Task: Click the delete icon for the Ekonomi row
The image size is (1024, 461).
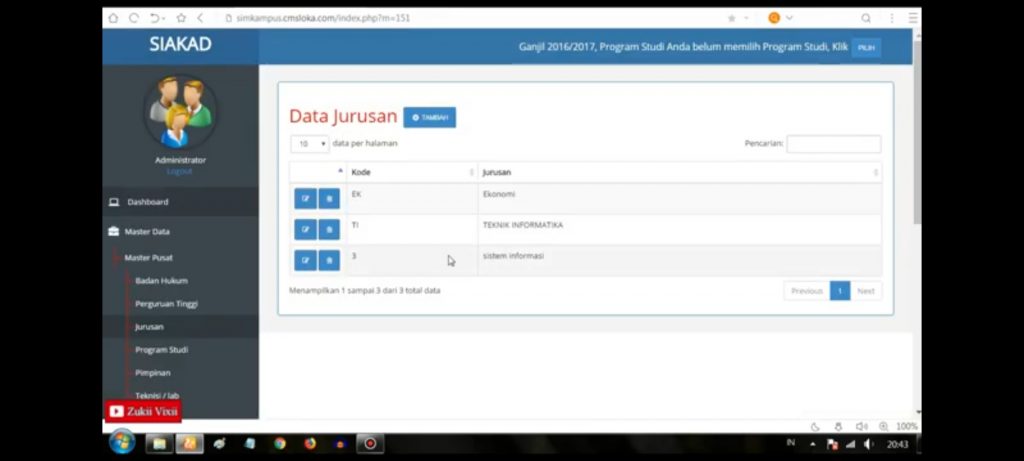Action: pyautogui.click(x=329, y=199)
